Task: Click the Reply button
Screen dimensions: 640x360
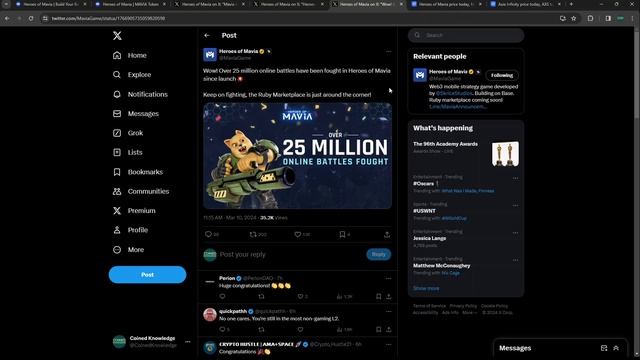Action: [x=378, y=254]
